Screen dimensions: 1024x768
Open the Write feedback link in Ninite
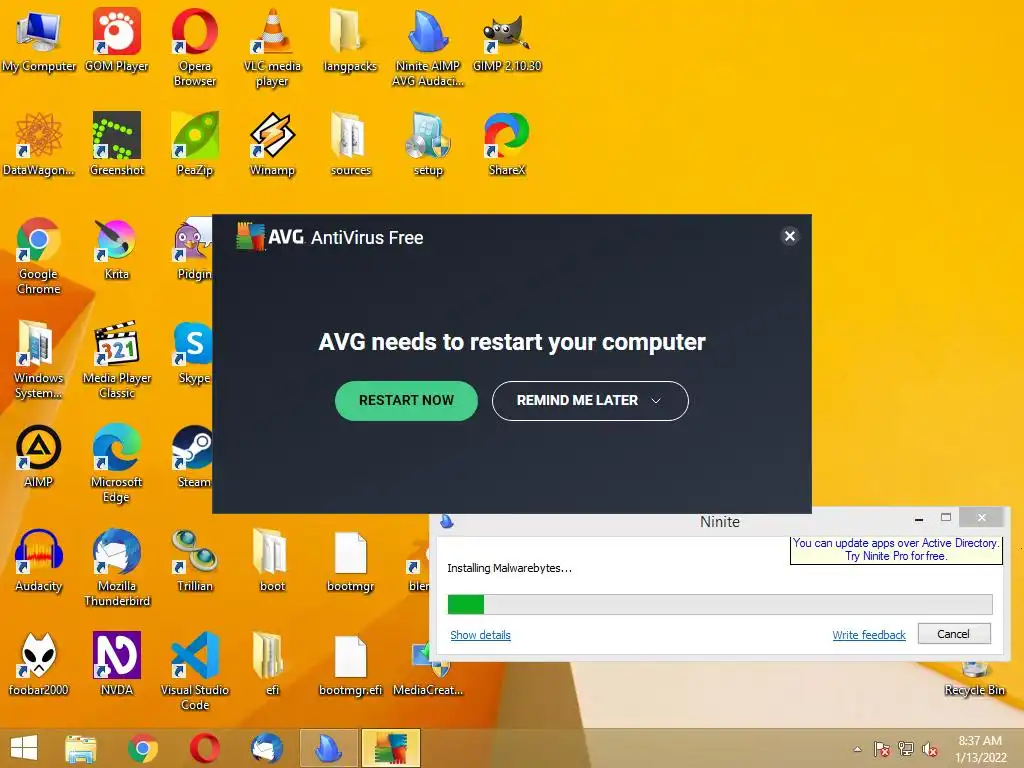tap(869, 635)
